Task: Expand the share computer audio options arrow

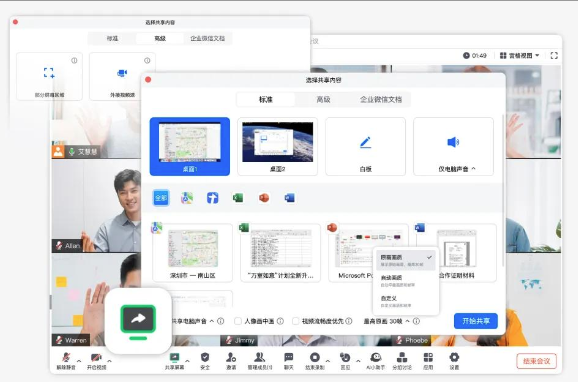Action: pyautogui.click(x=212, y=321)
